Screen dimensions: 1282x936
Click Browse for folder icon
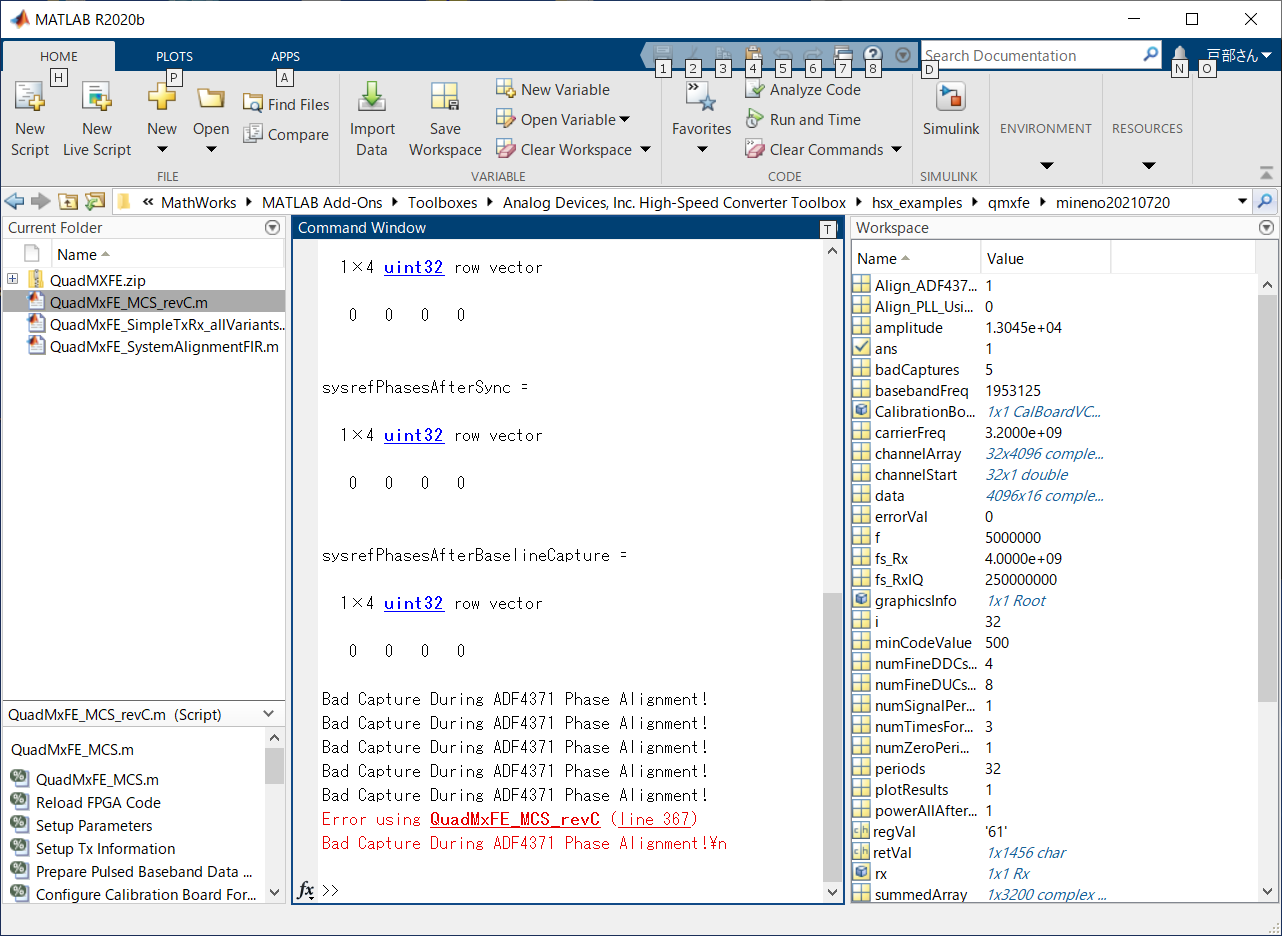pyautogui.click(x=95, y=202)
